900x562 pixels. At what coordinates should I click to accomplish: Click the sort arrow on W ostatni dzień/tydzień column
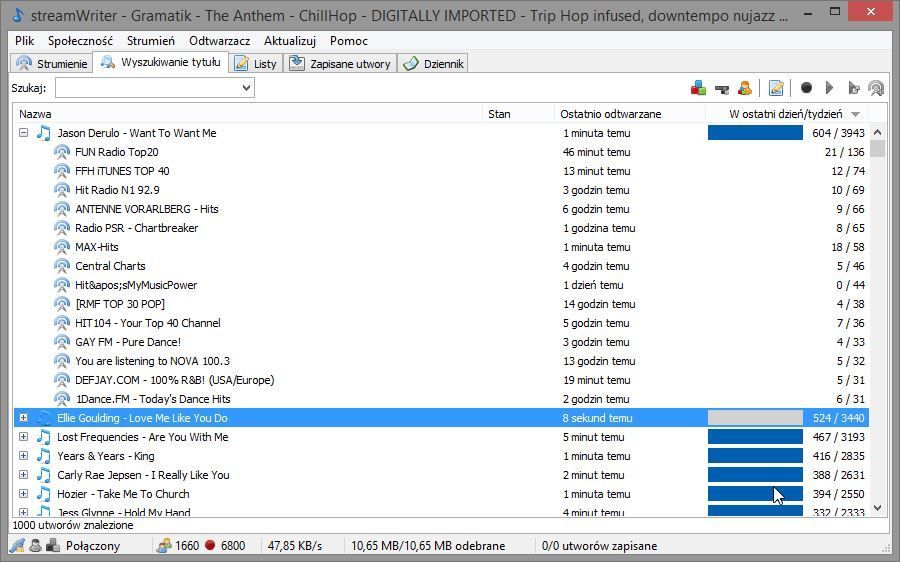click(855, 114)
